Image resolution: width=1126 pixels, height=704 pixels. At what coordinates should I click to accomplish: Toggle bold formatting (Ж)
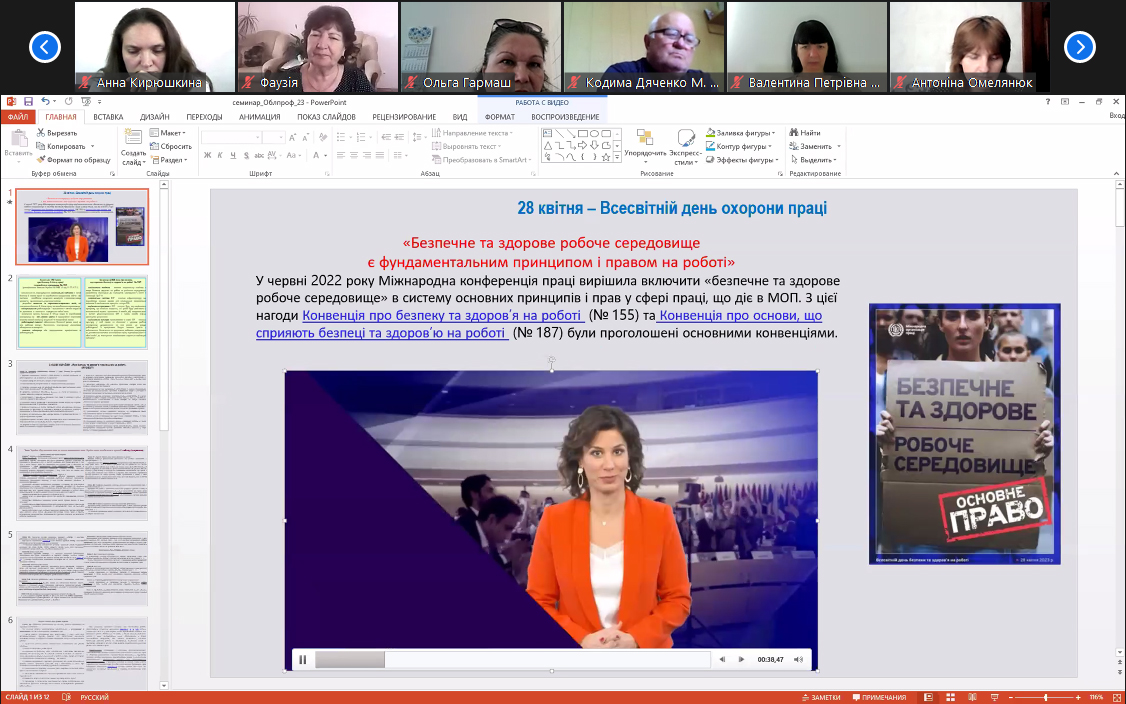point(207,155)
